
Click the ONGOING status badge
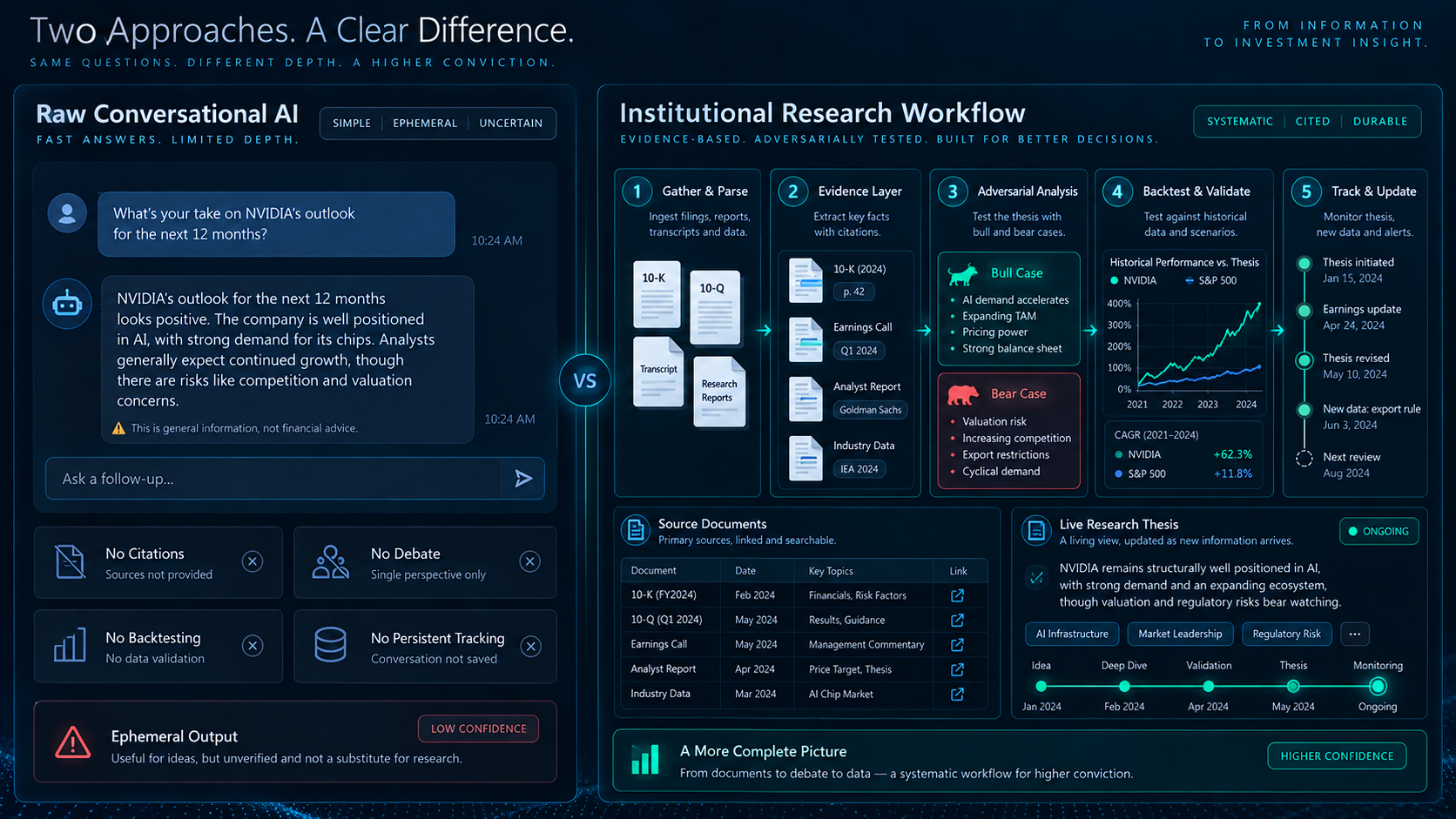click(x=1378, y=532)
